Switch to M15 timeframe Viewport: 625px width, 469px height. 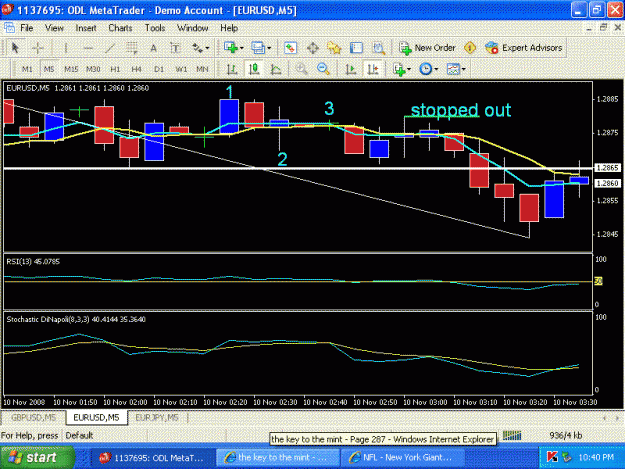pos(71,69)
